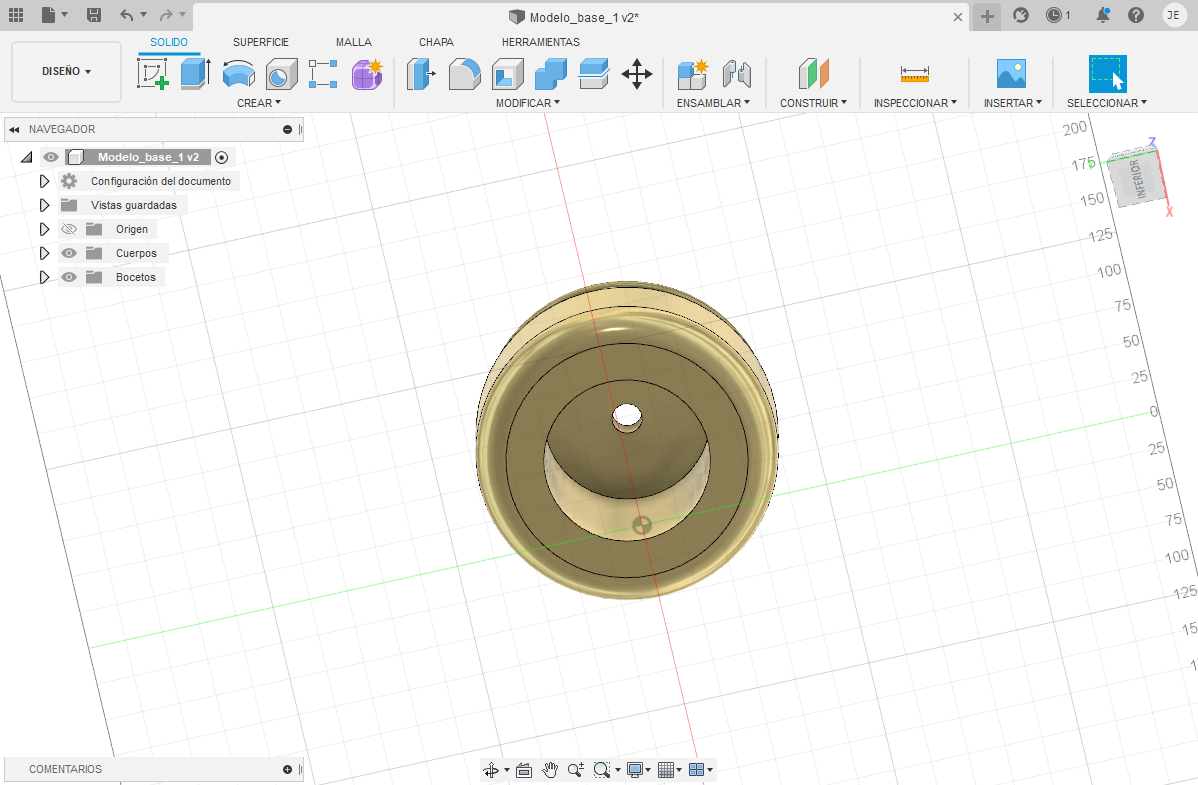The image size is (1198, 785).
Task: Open the data panel grid icon
Action: (16, 15)
